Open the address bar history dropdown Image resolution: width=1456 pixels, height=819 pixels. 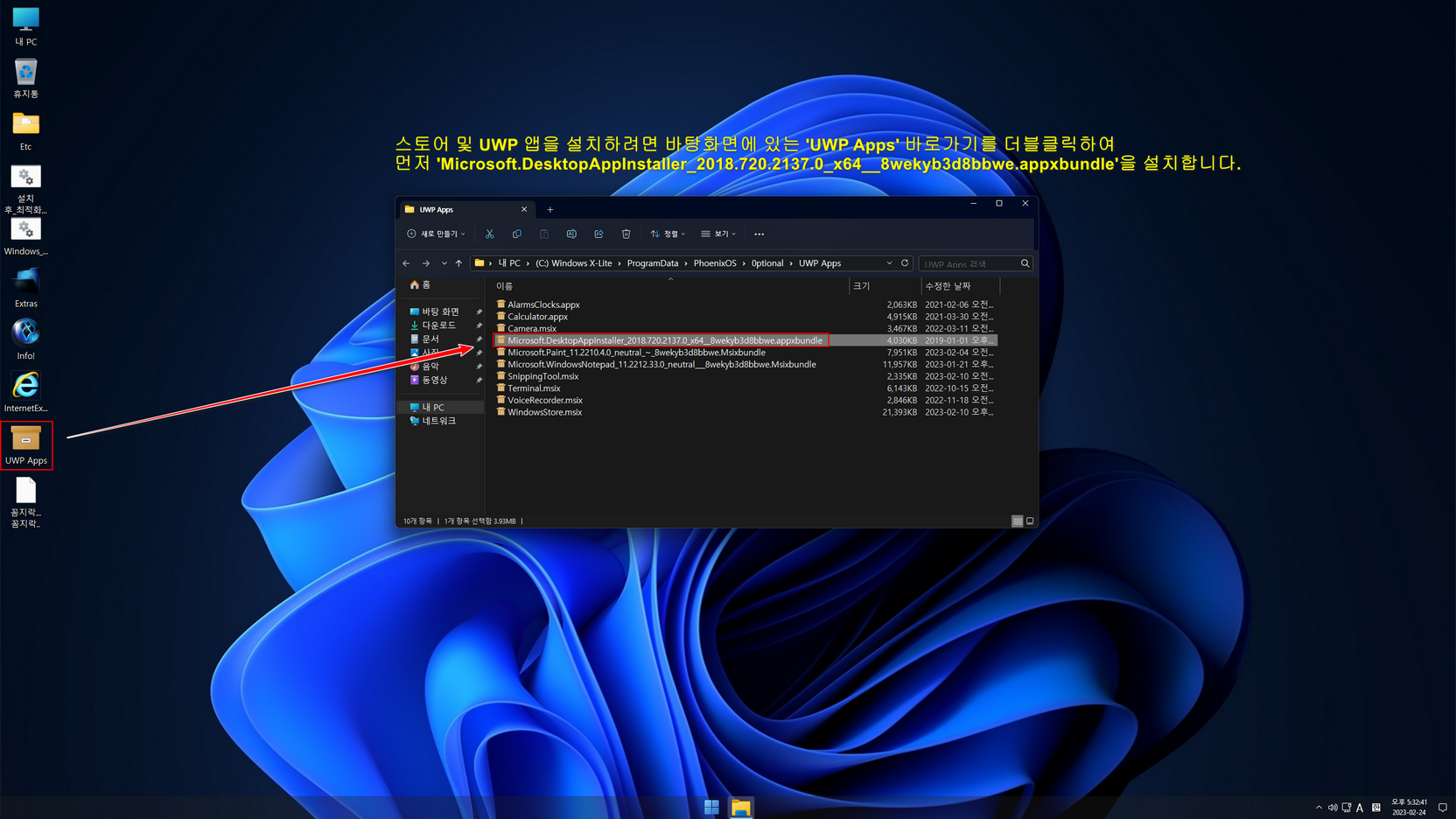click(889, 263)
